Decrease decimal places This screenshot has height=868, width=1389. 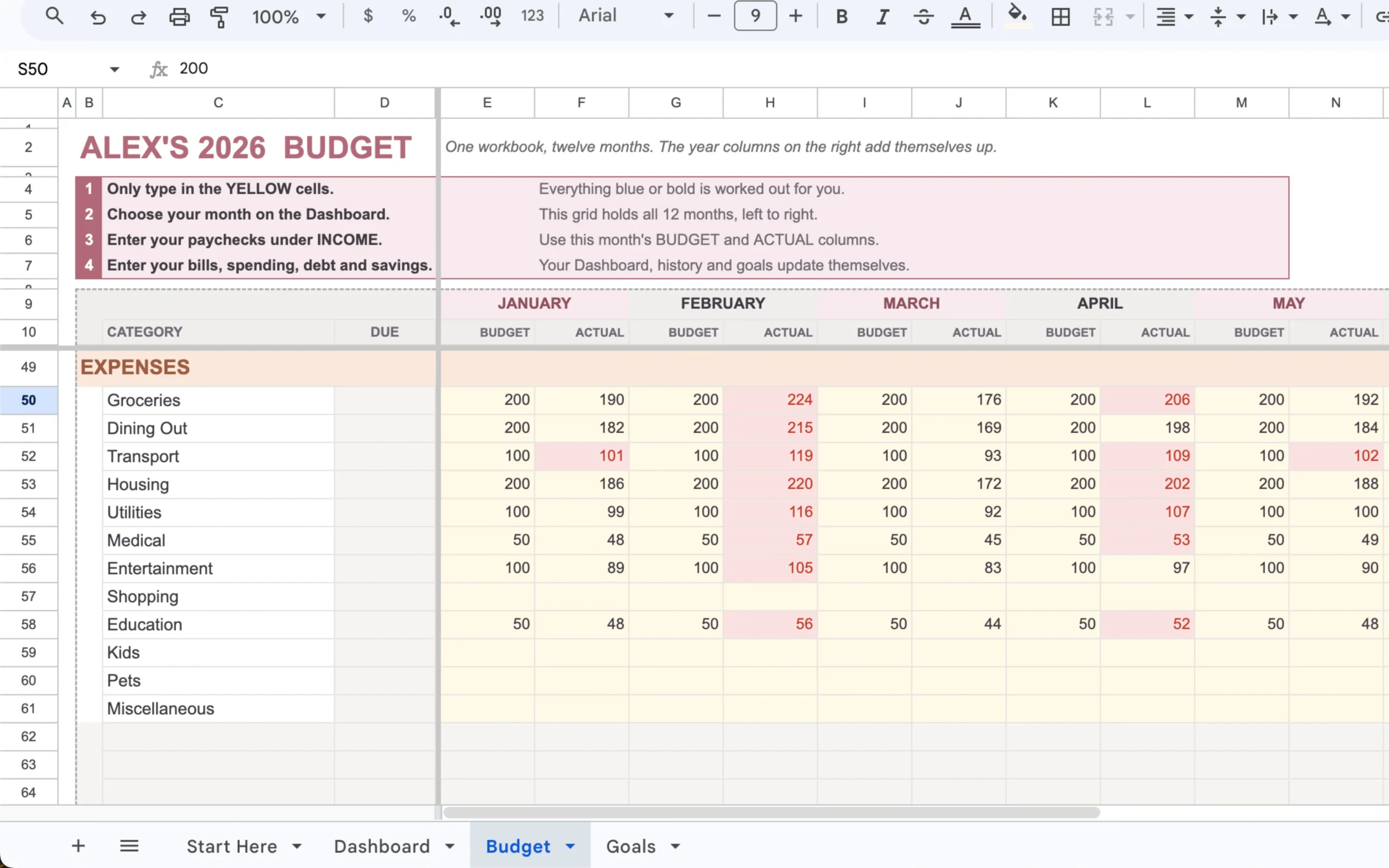[x=449, y=16]
